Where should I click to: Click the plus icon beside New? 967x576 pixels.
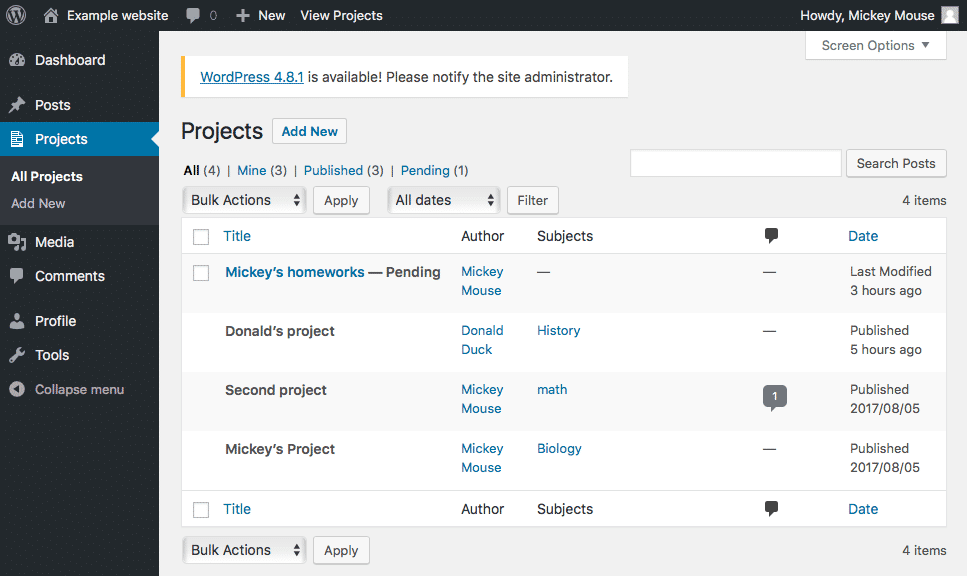tap(243, 15)
